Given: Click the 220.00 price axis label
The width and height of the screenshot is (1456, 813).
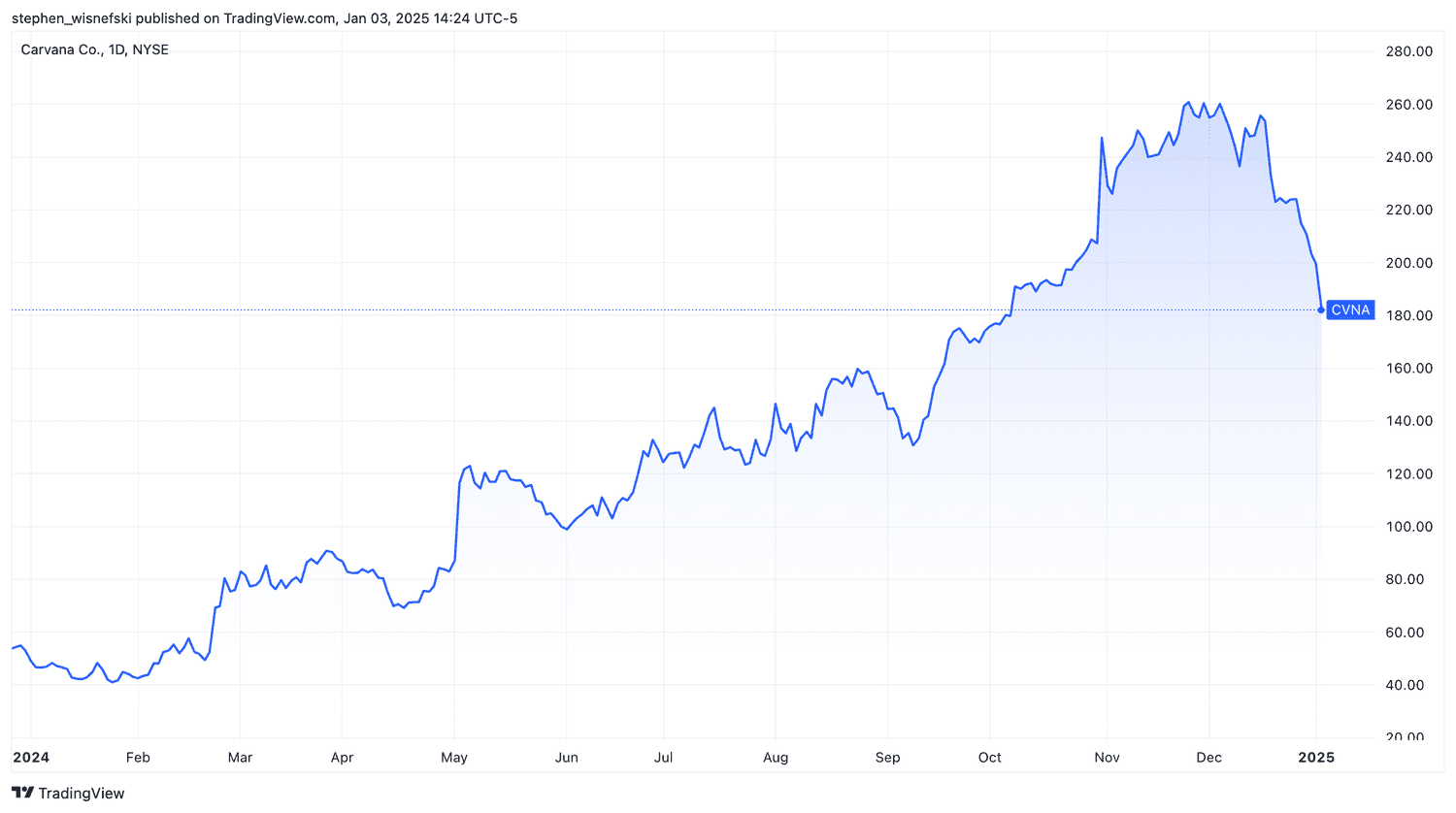Looking at the screenshot, I should tap(1408, 210).
